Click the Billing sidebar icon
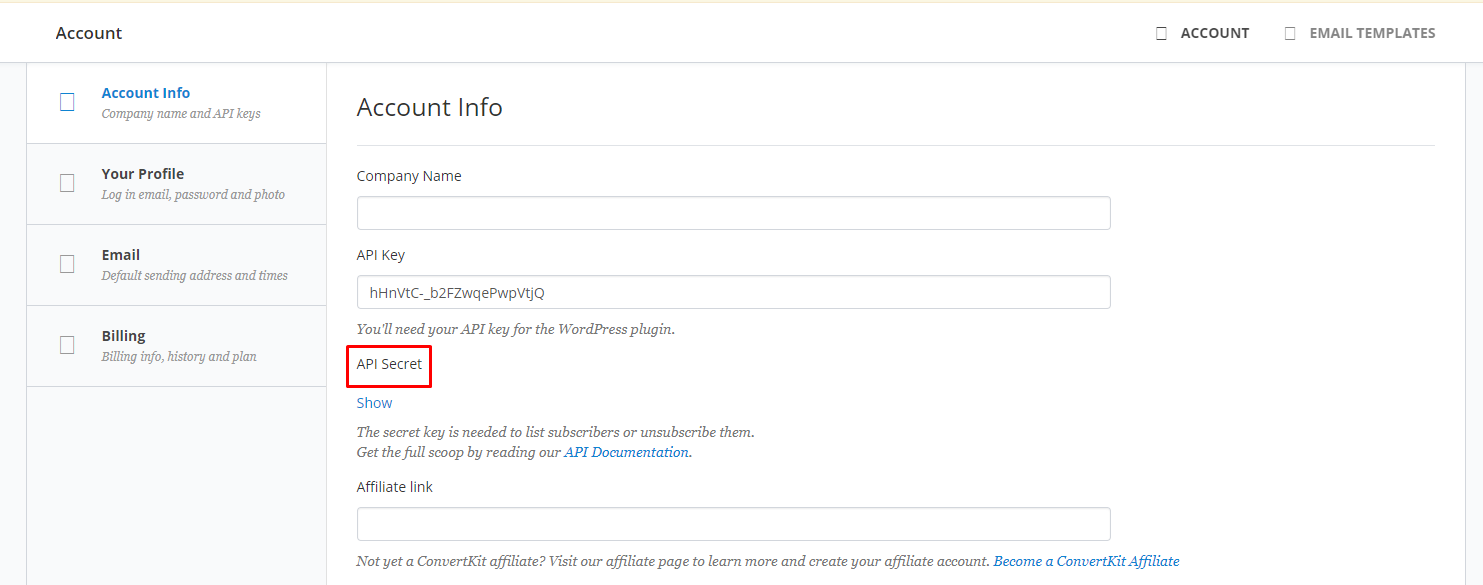 67,345
